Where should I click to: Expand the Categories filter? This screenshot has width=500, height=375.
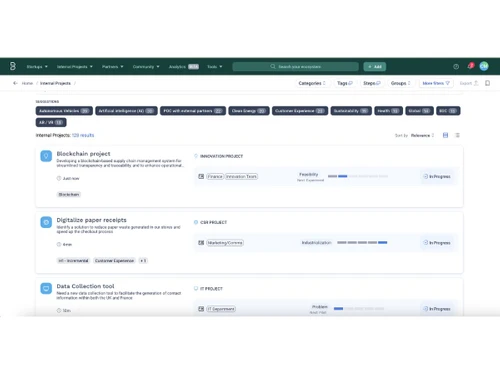coord(312,83)
